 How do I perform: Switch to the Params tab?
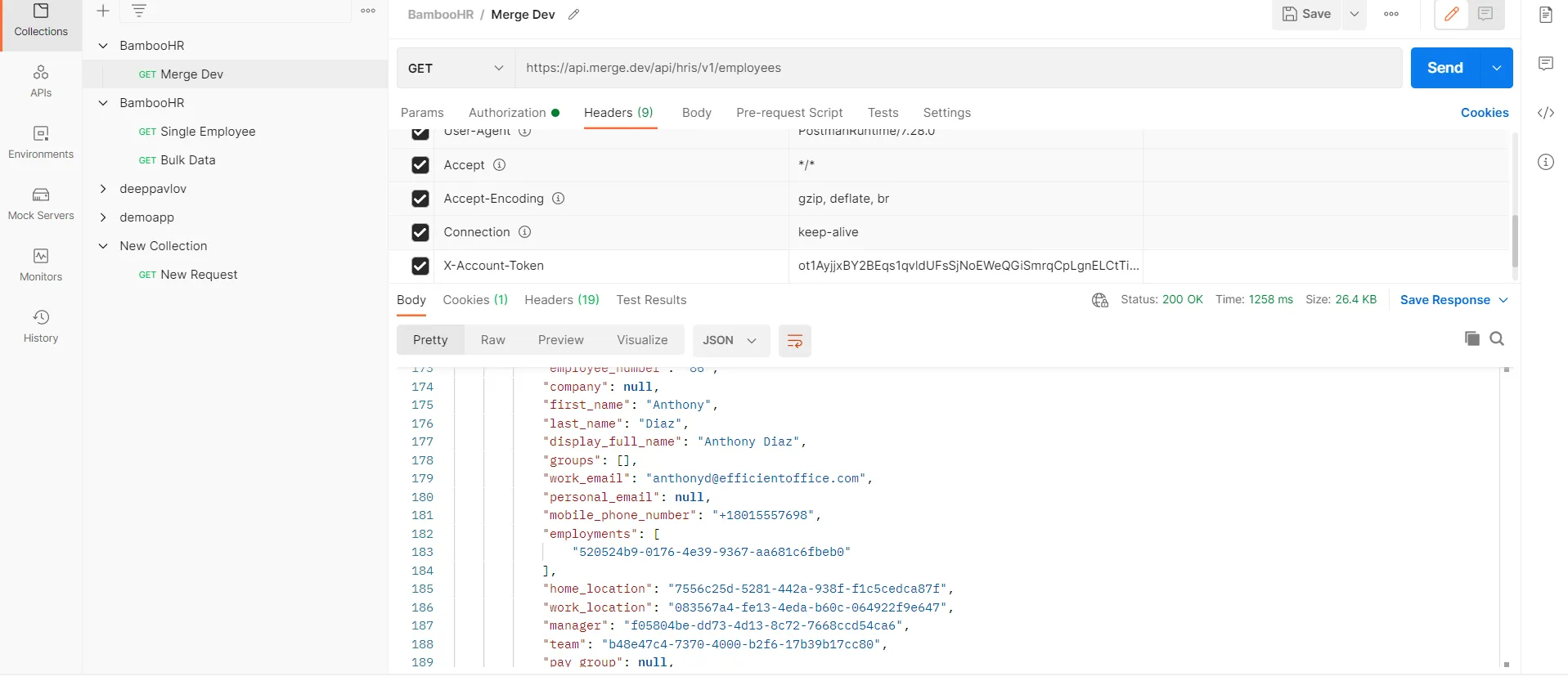coord(422,113)
